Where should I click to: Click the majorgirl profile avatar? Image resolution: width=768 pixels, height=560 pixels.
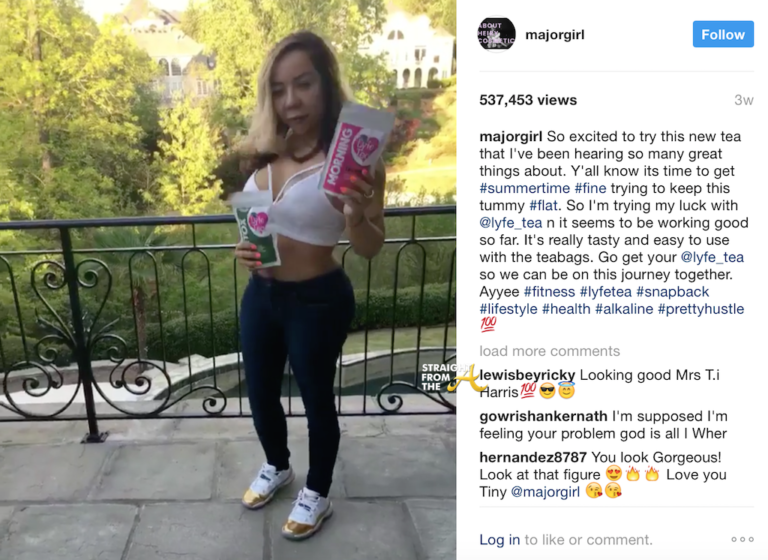pyautogui.click(x=496, y=34)
